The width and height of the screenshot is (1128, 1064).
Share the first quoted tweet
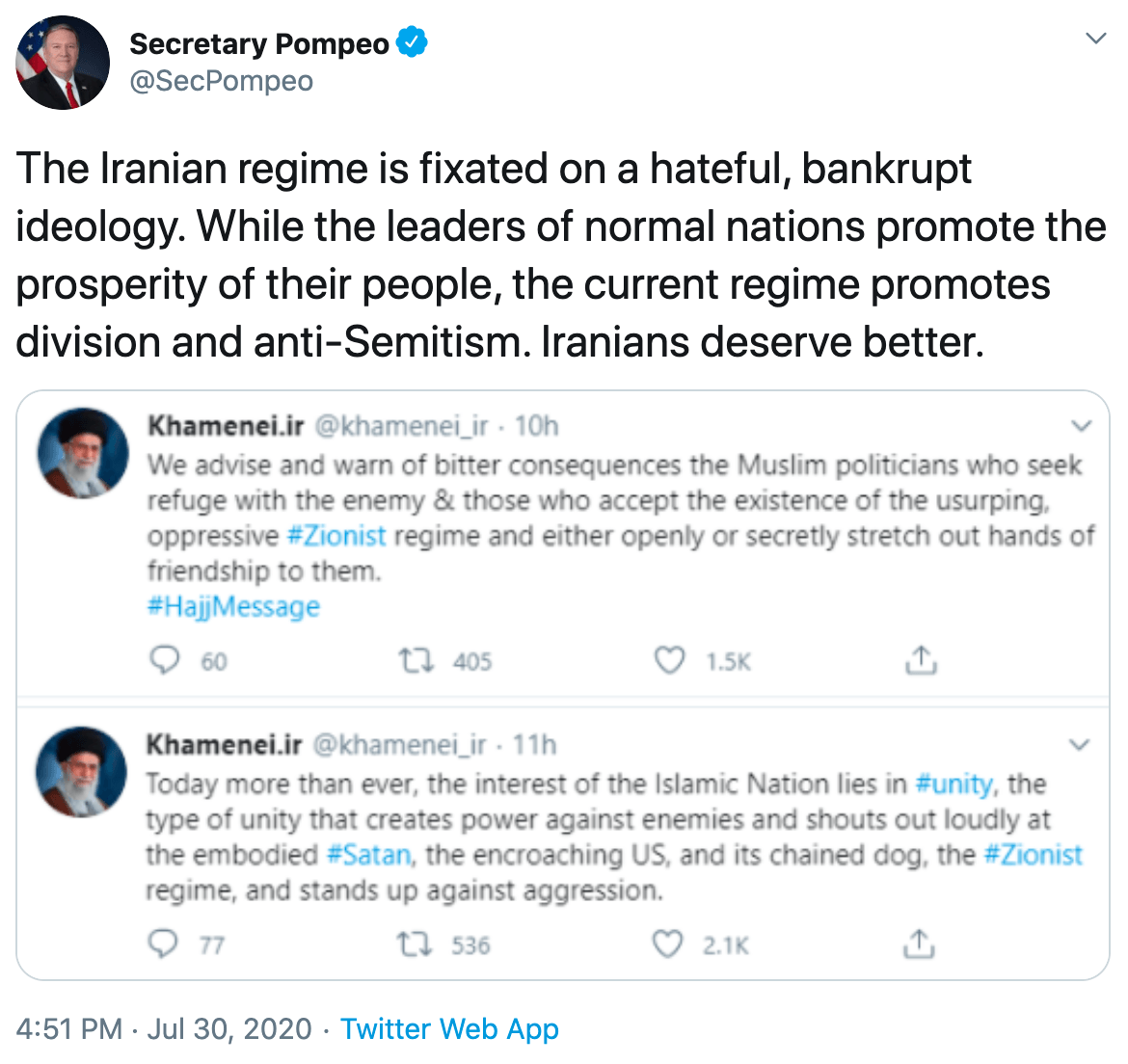(x=921, y=660)
